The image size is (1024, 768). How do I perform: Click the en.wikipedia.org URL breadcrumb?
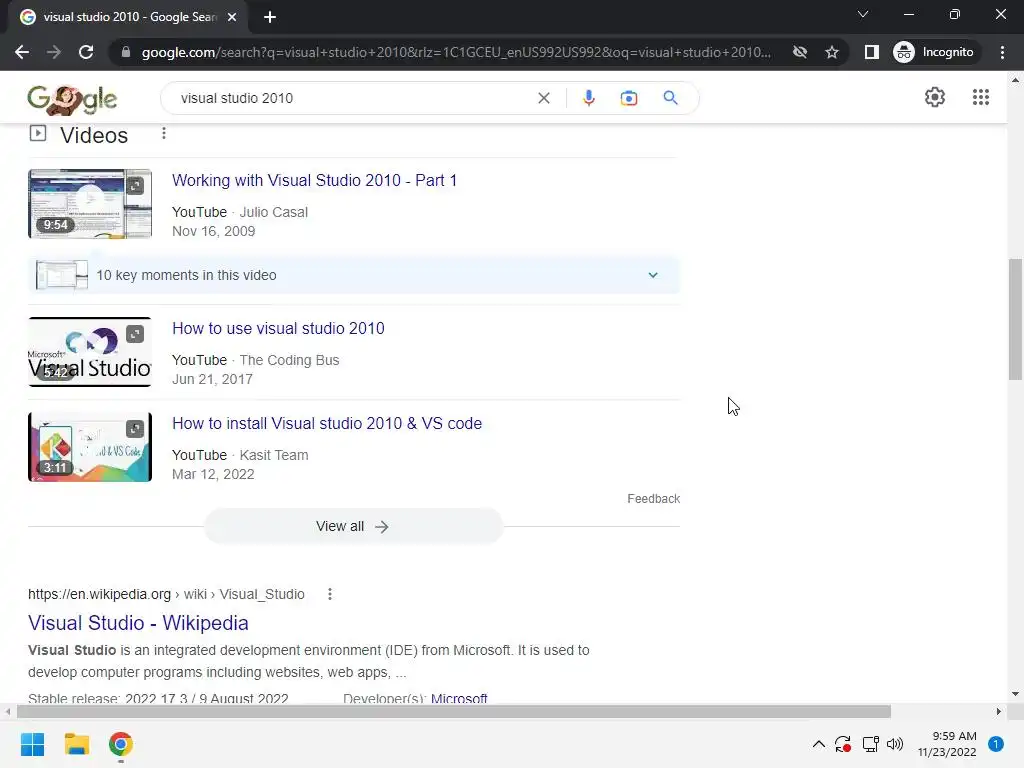[x=166, y=594]
